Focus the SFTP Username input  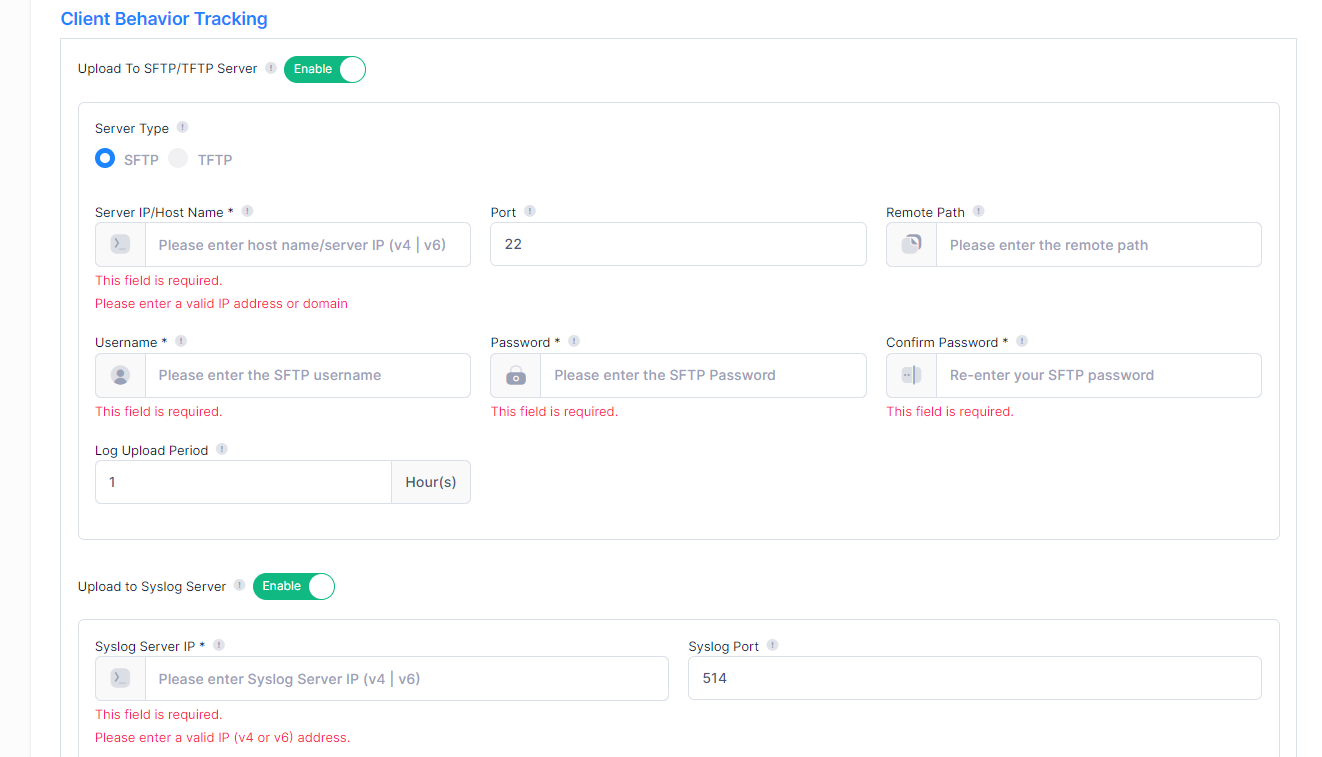(x=307, y=376)
